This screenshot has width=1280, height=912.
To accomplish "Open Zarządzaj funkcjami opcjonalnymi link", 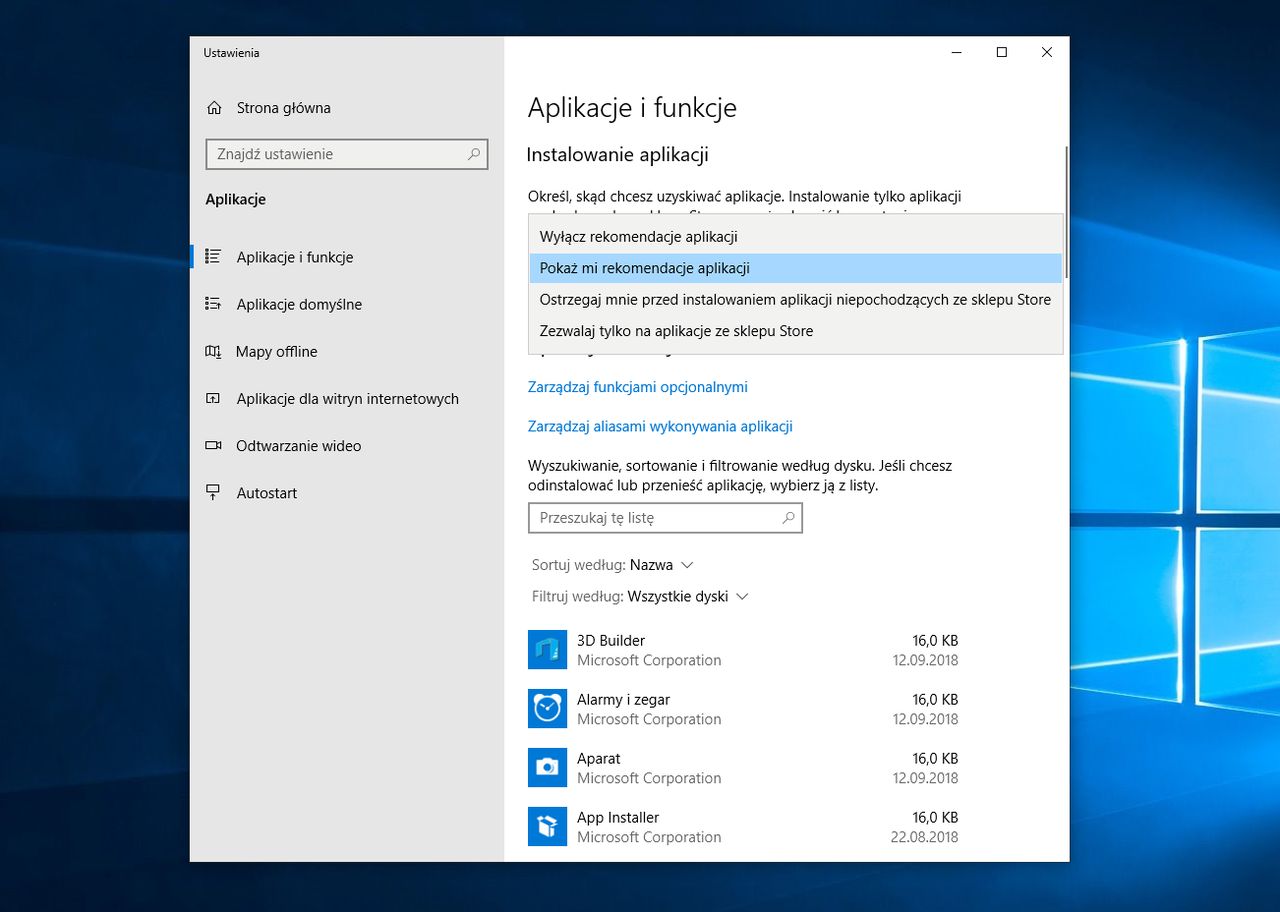I will pos(637,387).
